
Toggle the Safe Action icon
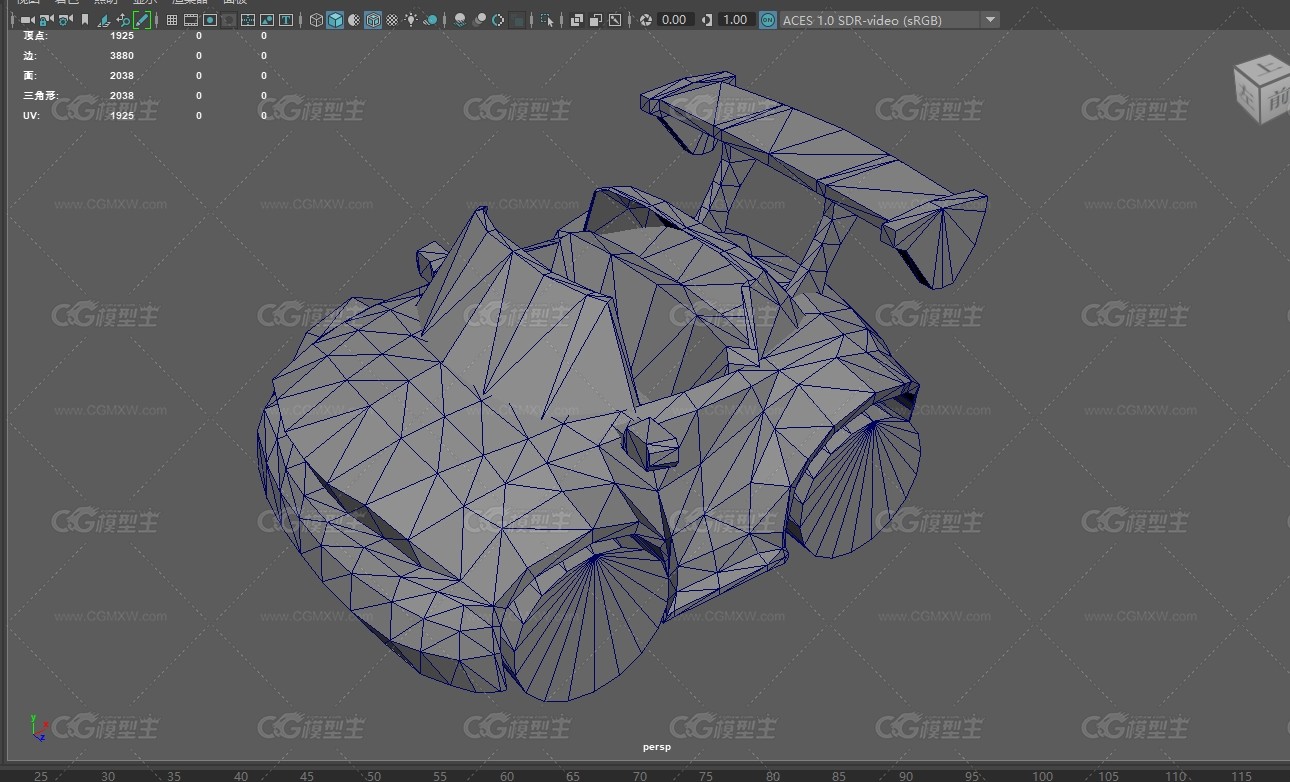[267, 20]
